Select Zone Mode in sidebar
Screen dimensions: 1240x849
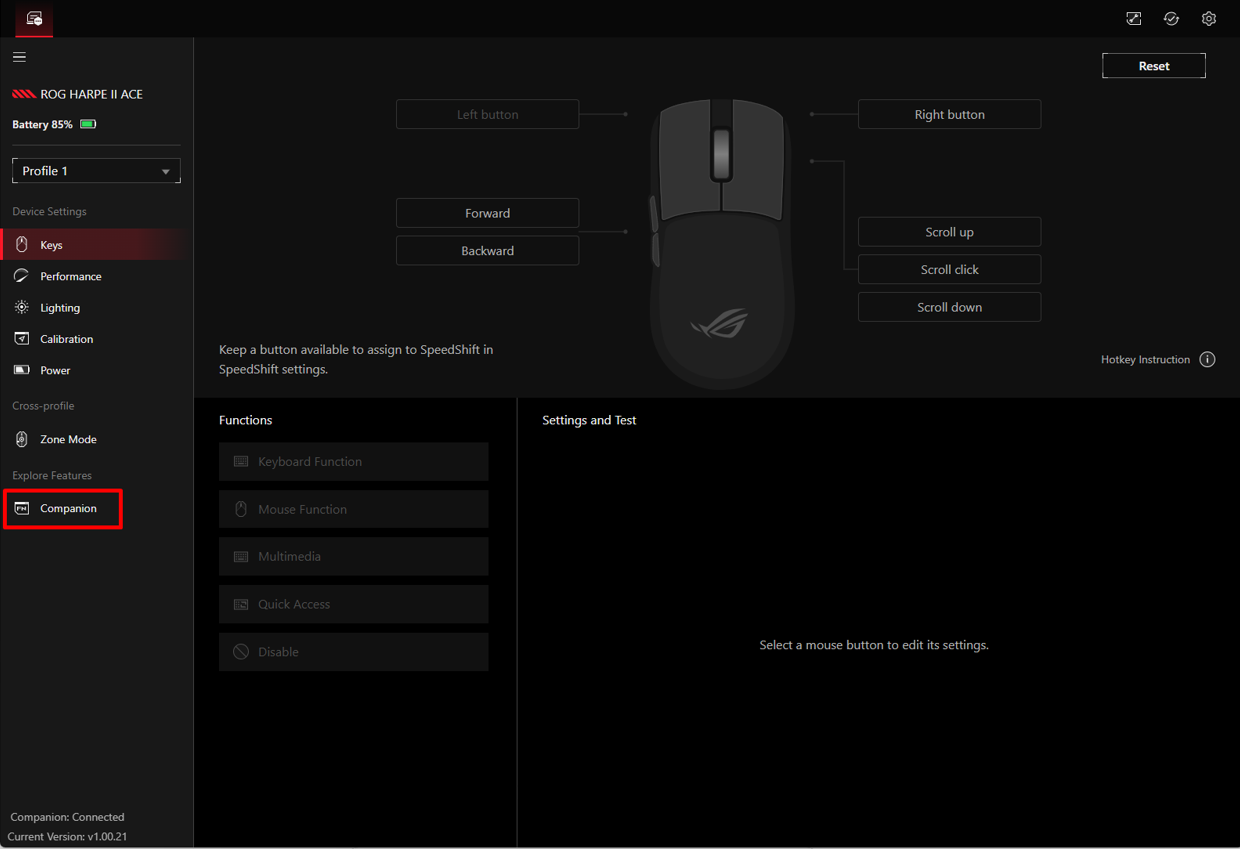[x=96, y=439]
